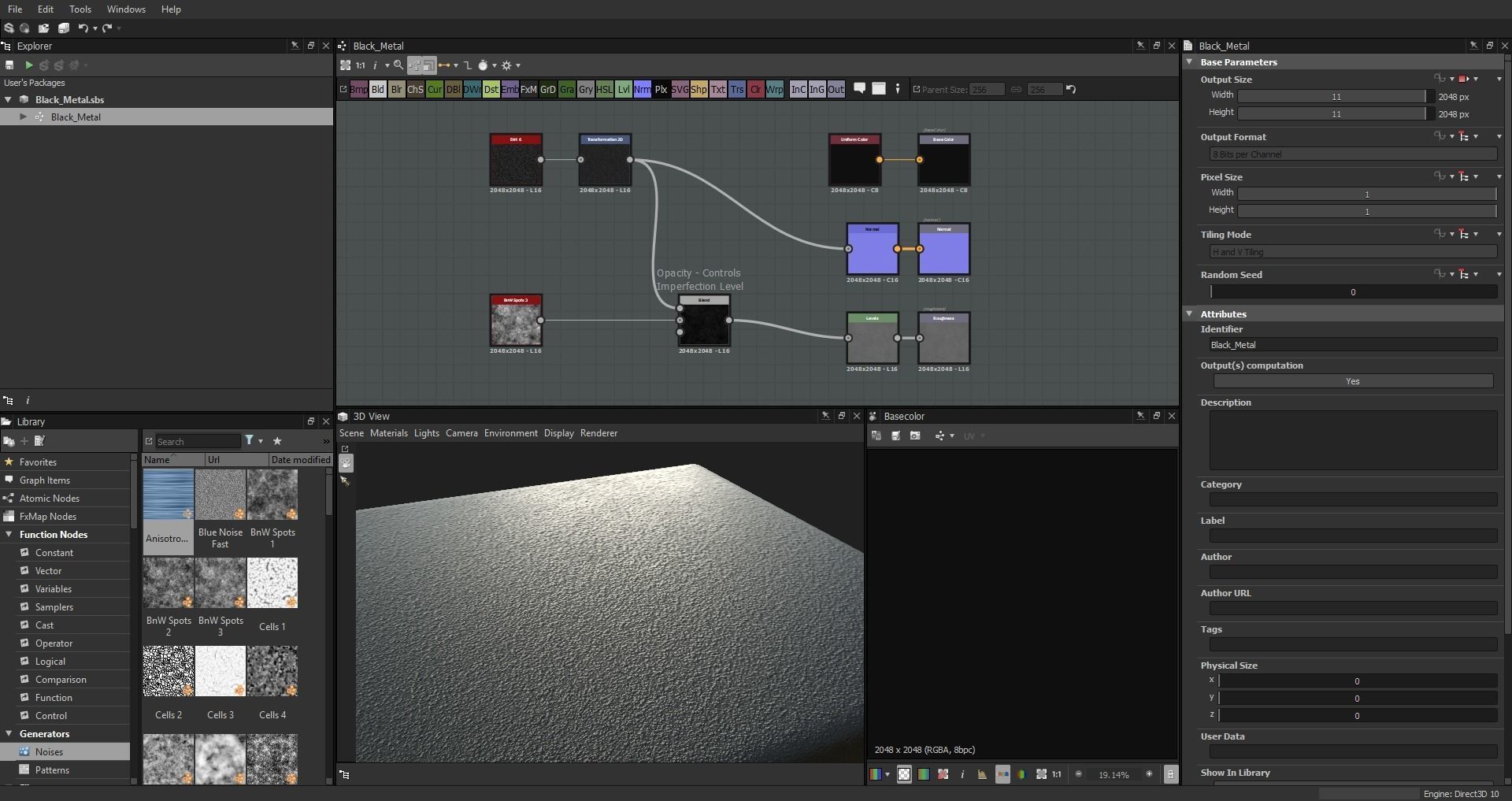Screen dimensions: 1512x801
Task: Save all packages from main toolbar
Action: point(64,28)
